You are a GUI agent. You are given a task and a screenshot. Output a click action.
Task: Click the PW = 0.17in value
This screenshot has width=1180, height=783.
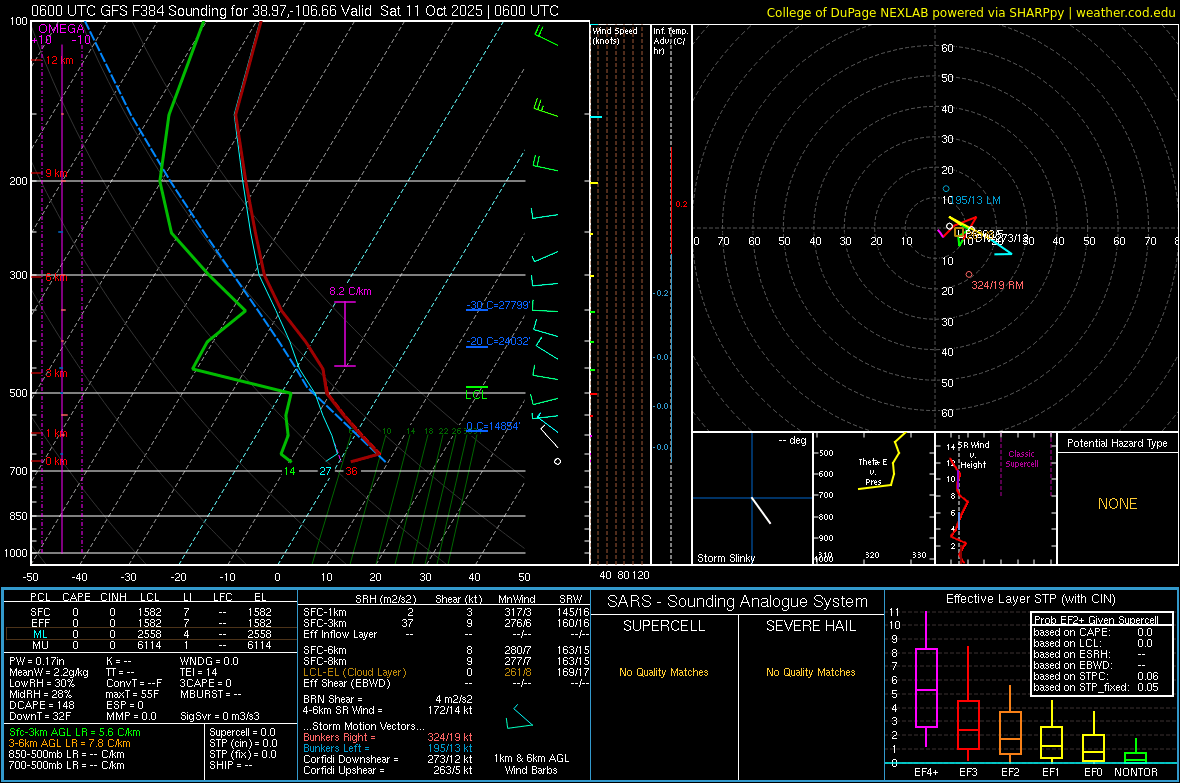point(36,661)
